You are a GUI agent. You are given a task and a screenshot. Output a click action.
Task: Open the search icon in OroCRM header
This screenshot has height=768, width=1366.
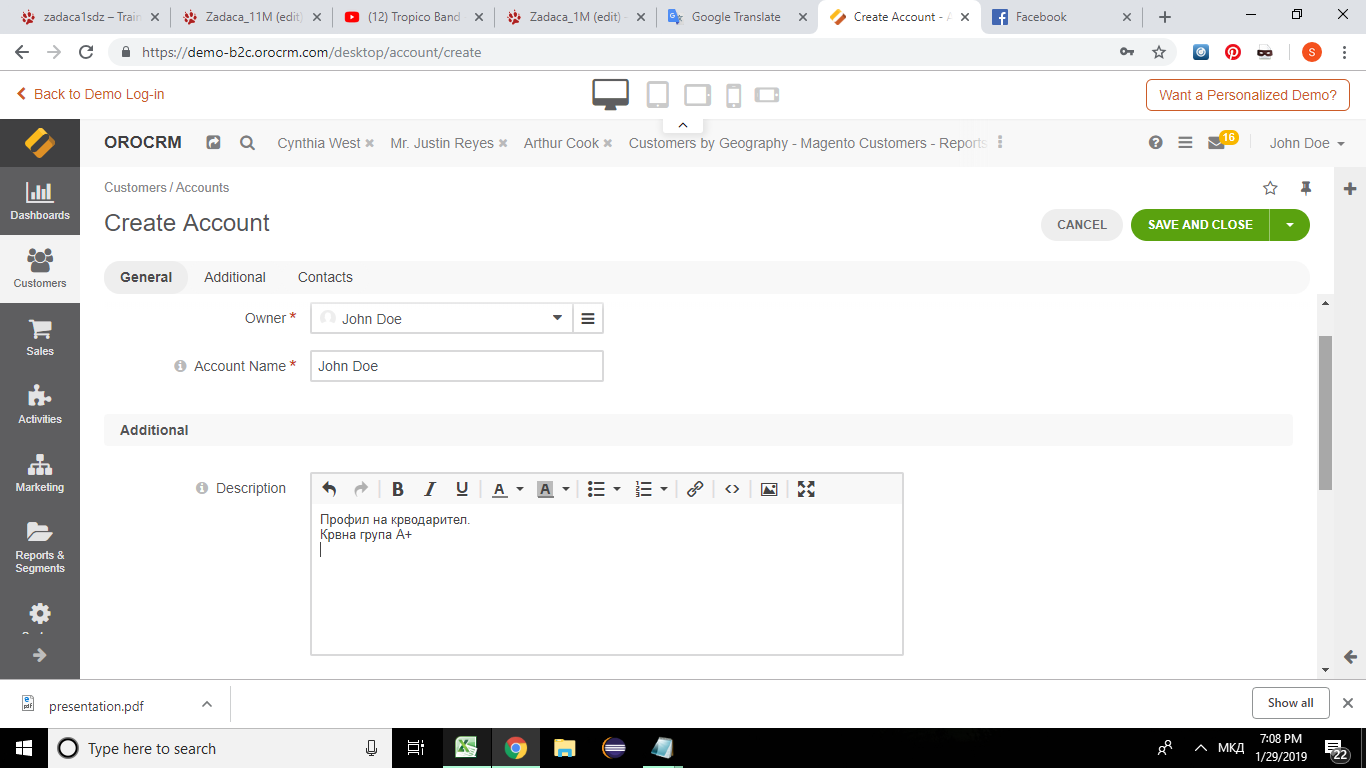247,143
